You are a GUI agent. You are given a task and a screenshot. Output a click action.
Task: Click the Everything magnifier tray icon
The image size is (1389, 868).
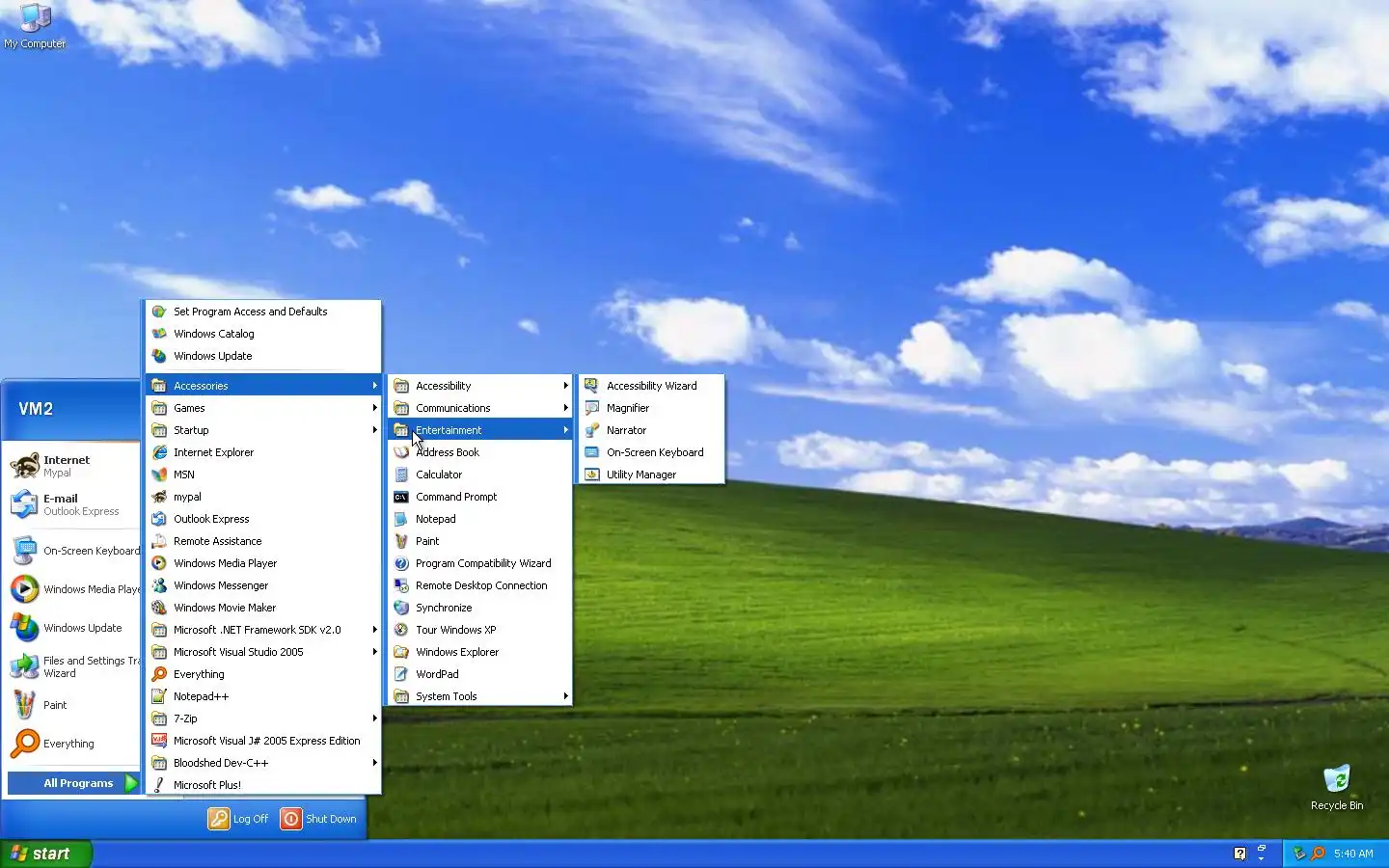point(1318,854)
